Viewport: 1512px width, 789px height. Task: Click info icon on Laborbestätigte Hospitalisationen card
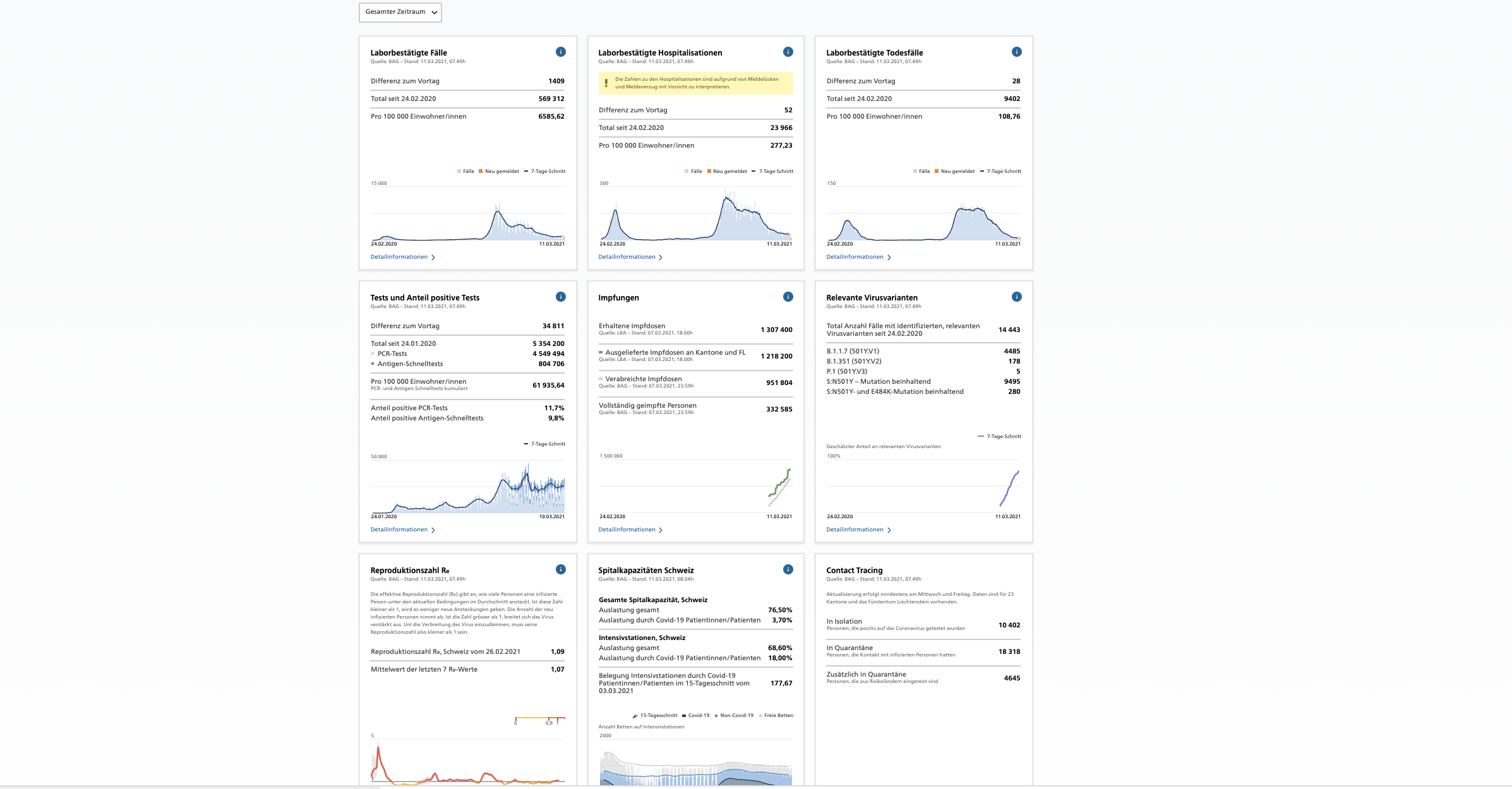pos(788,52)
